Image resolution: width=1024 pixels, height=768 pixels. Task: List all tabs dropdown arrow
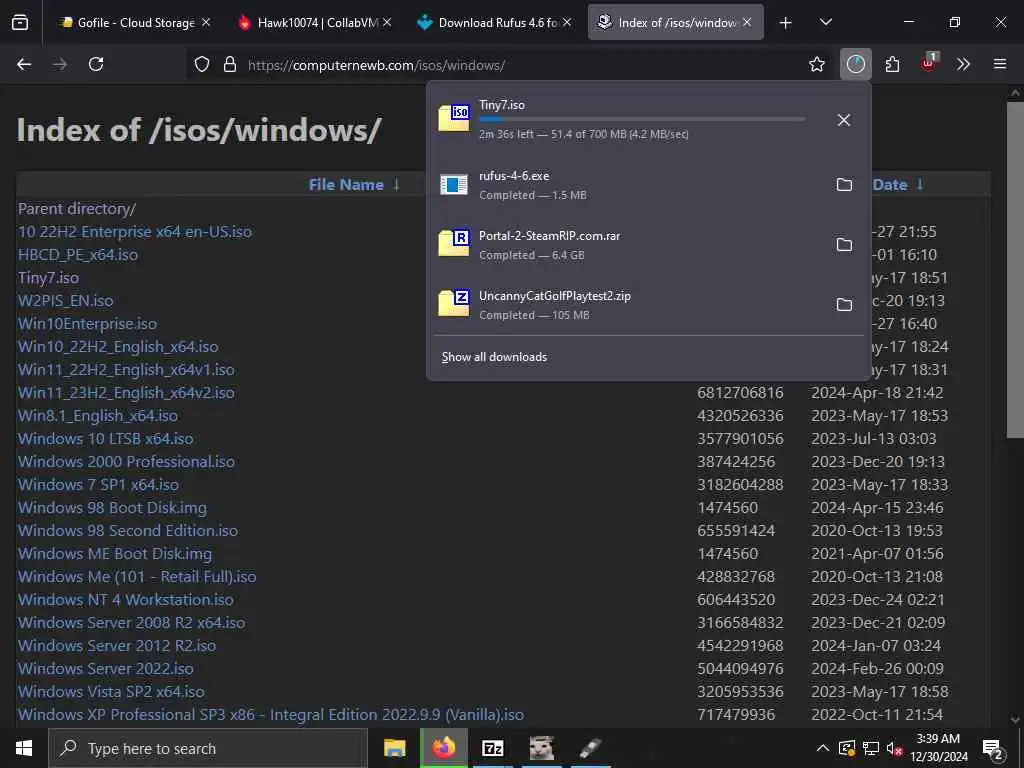[x=825, y=23]
